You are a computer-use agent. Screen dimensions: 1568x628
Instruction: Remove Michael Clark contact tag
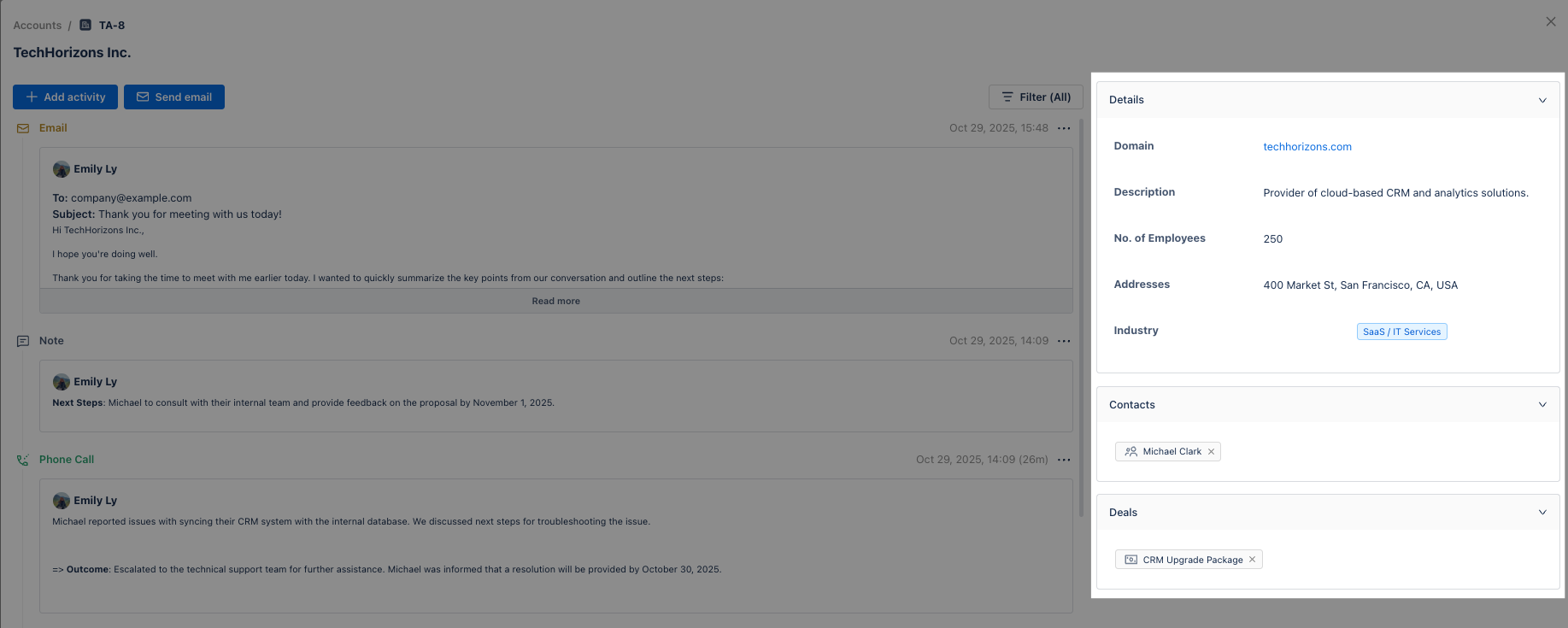coord(1211,452)
